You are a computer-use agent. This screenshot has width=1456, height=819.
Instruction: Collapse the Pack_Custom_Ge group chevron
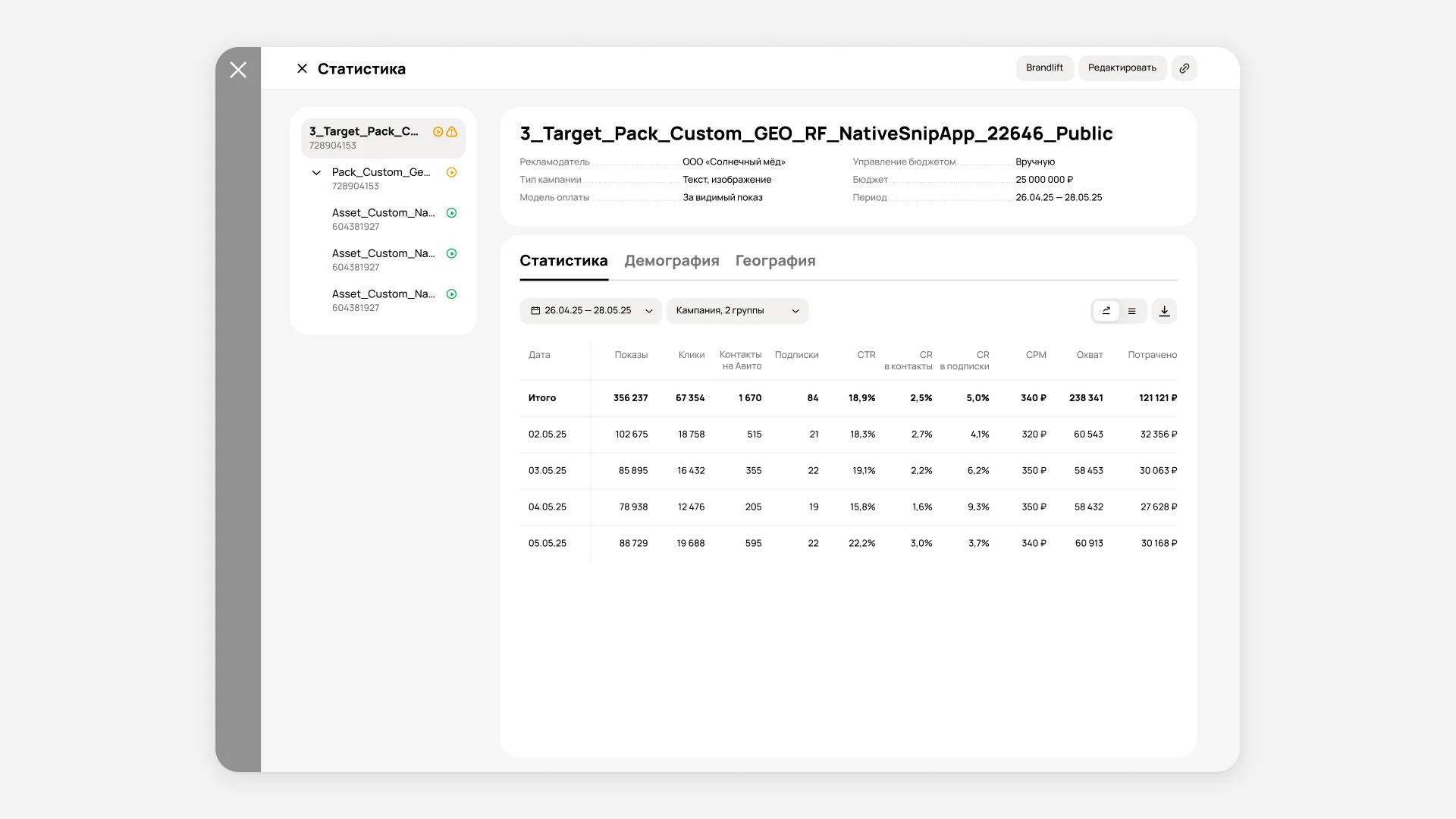point(316,173)
